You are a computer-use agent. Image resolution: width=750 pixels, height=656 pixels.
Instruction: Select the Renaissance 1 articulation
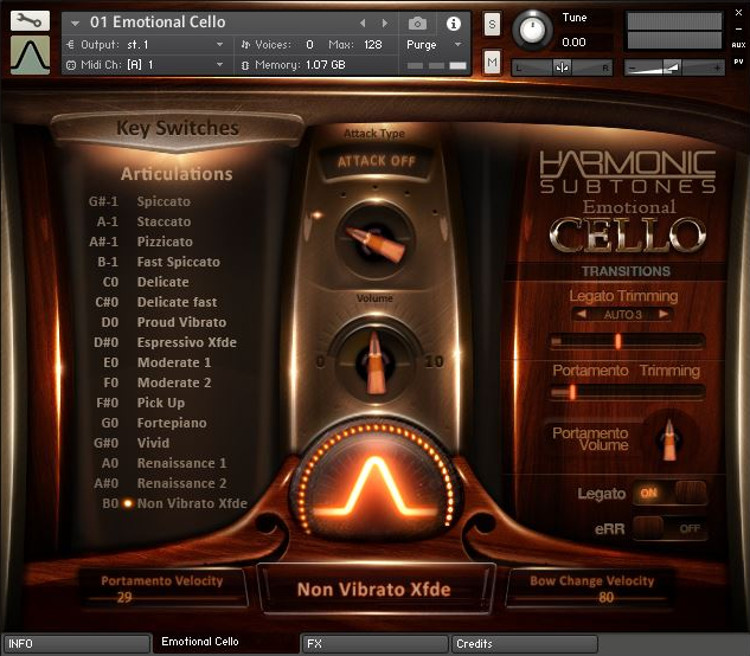click(x=182, y=463)
